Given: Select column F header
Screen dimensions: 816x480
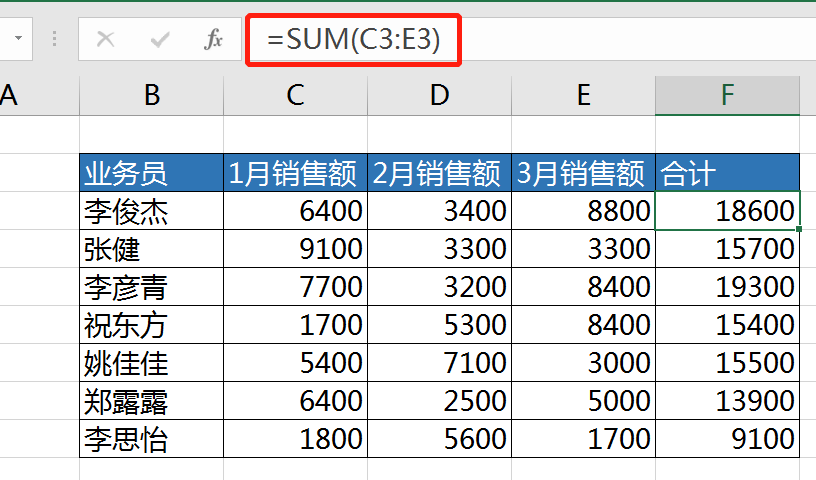Looking at the screenshot, I should coord(728,95).
